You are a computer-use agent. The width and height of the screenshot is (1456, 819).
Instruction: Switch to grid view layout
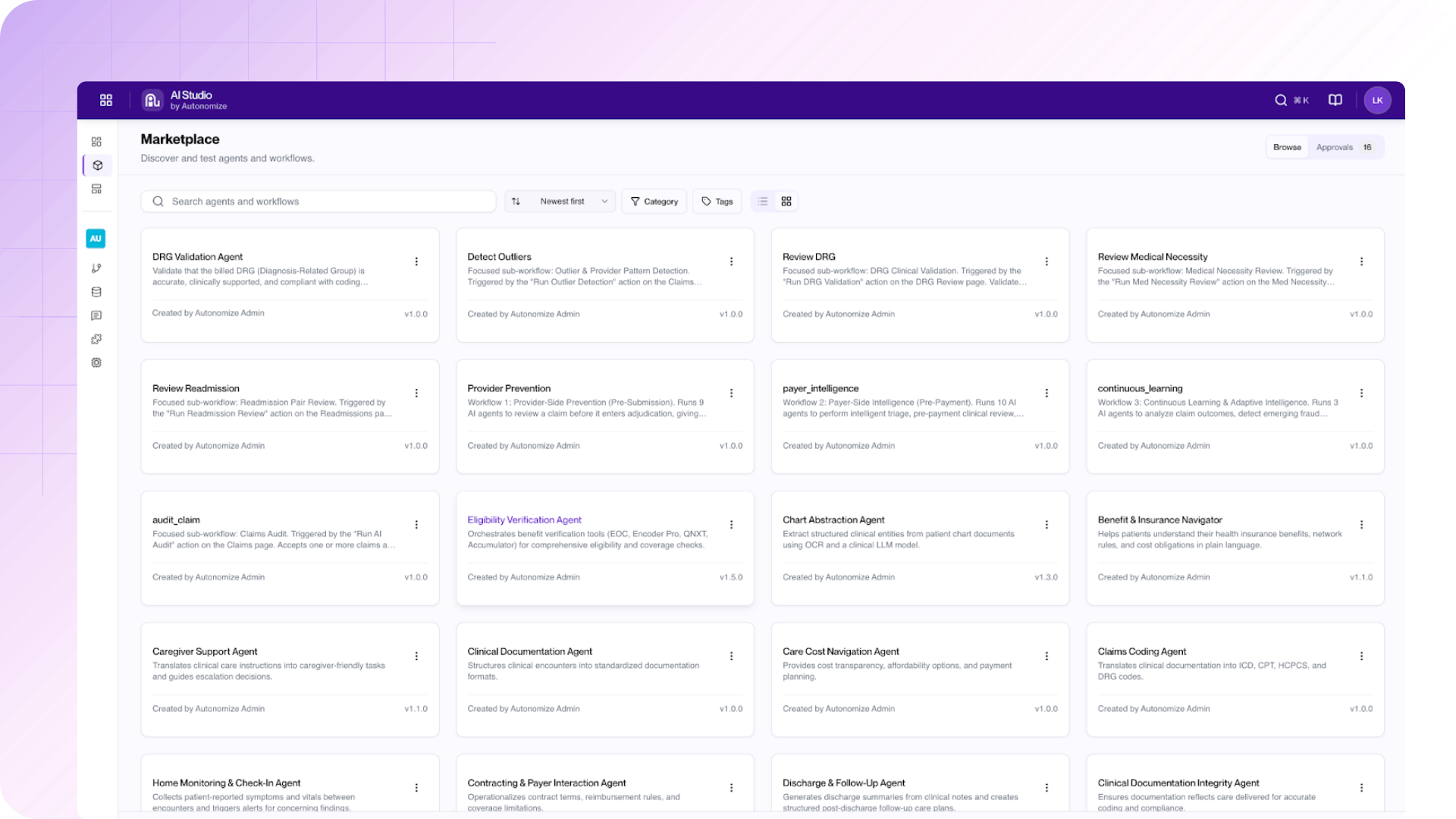[786, 201]
